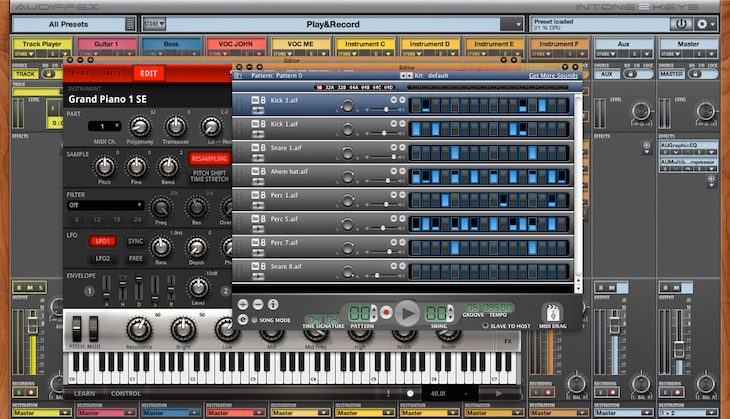Click the MIDI Drag icon
The image size is (730, 419).
[553, 313]
